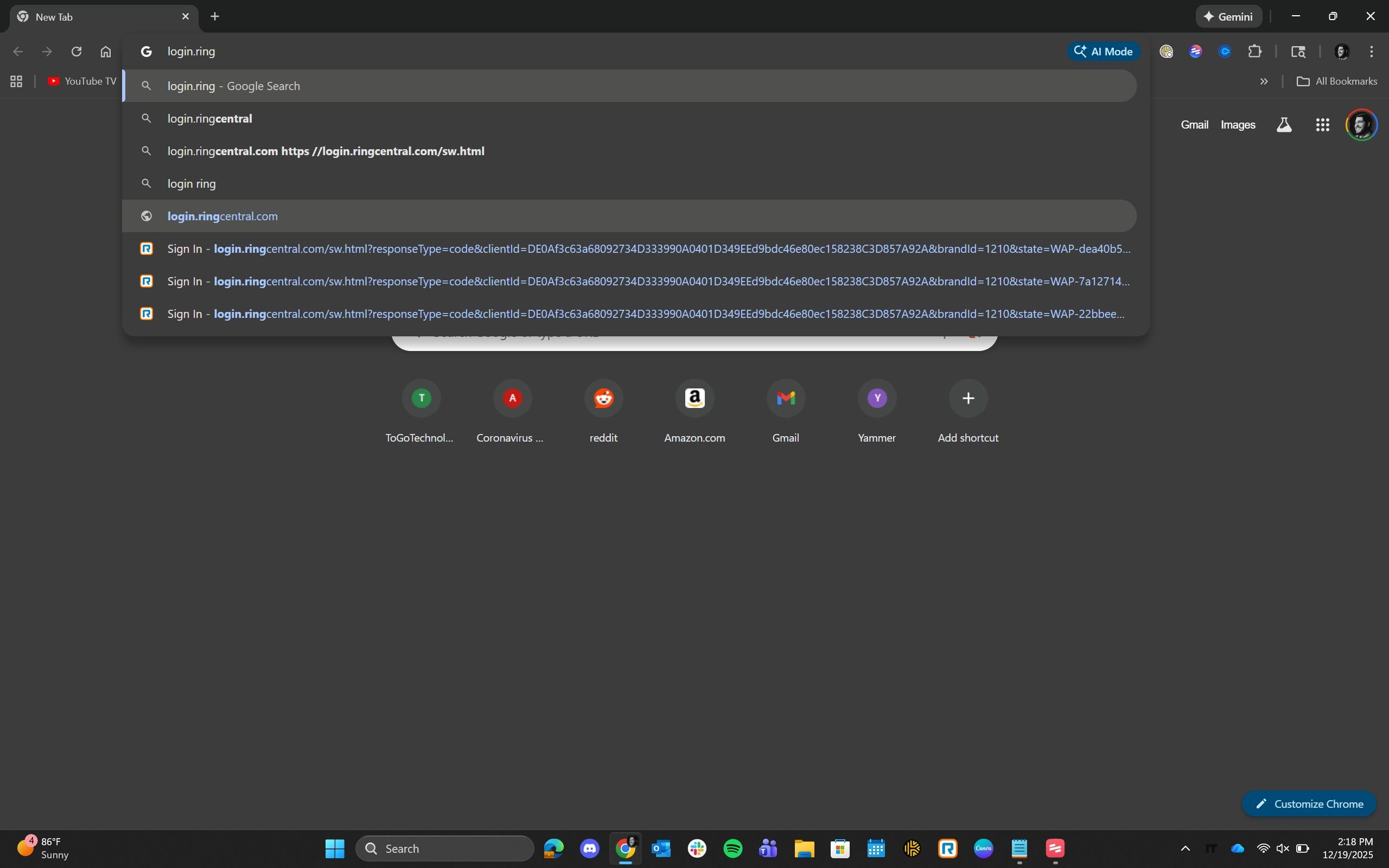Open the Gmail link at top right

pos(1194,125)
